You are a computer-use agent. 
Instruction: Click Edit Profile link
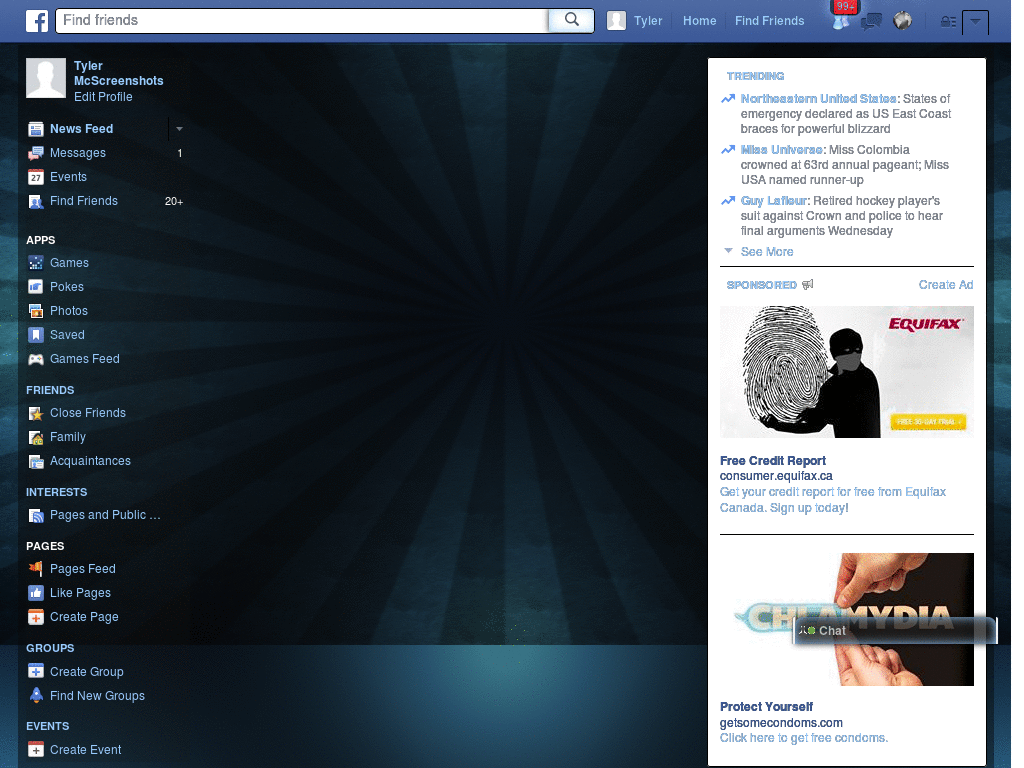click(103, 97)
